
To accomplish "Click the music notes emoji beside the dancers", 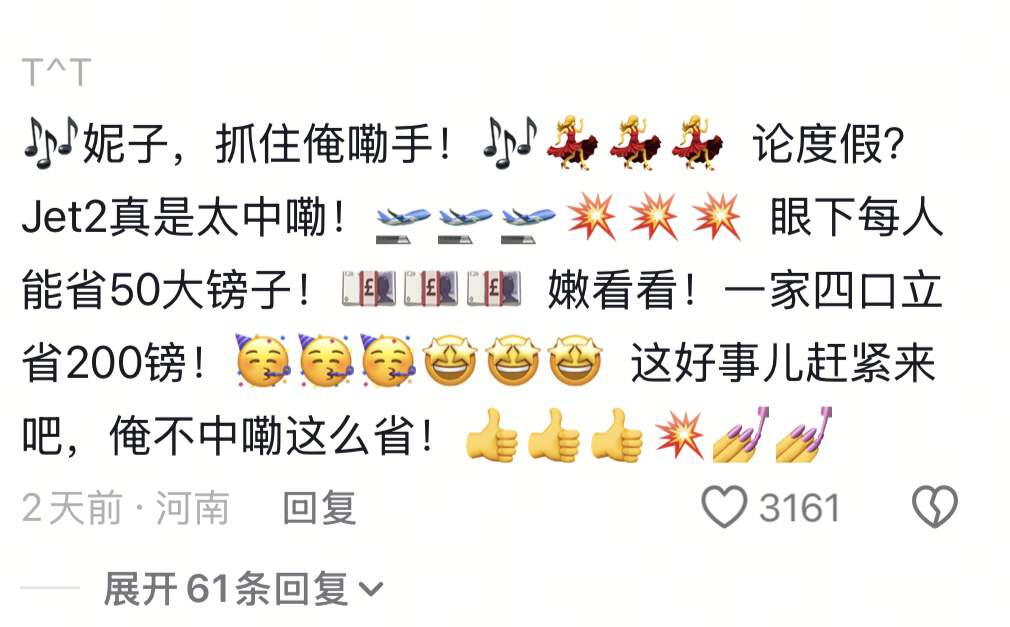I will click(510, 142).
